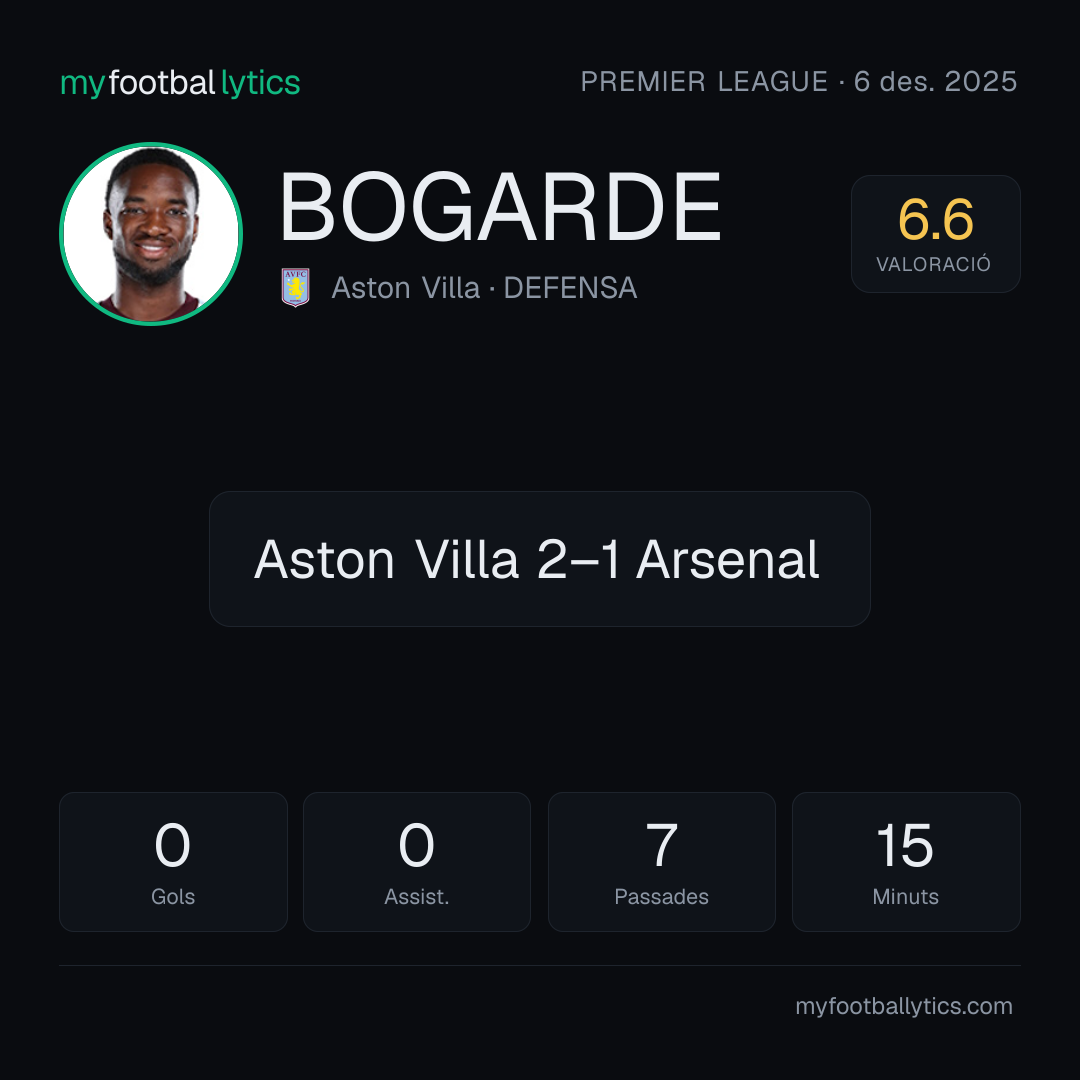Click the BOGARDE player name heading

[x=500, y=207]
